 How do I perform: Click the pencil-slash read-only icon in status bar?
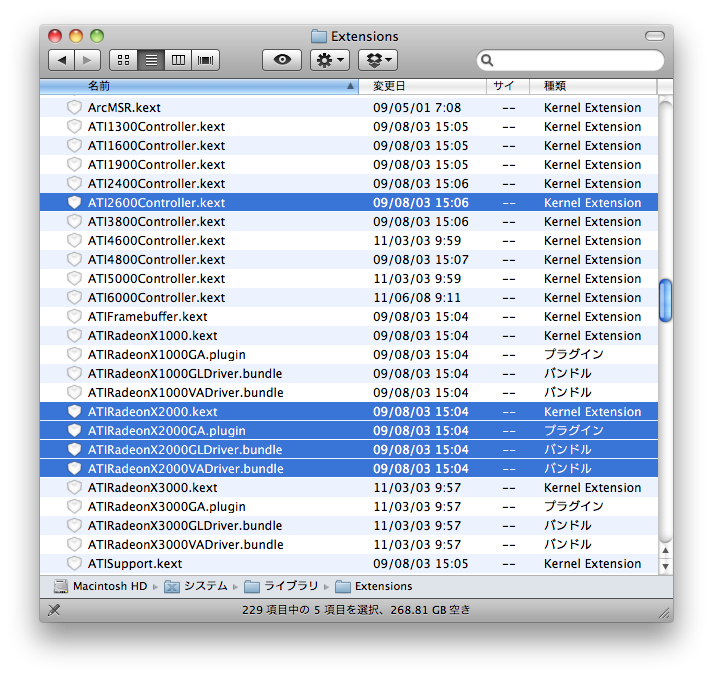pos(54,610)
